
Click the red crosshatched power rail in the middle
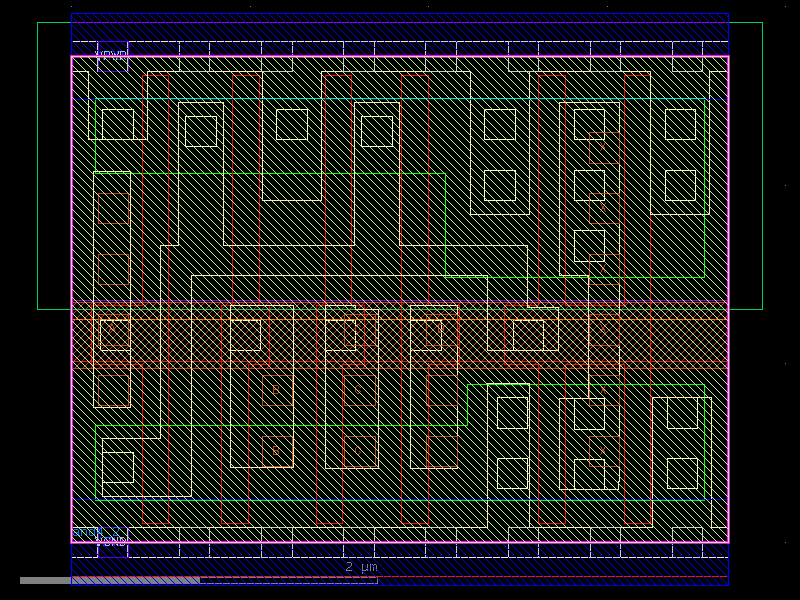tap(400, 333)
